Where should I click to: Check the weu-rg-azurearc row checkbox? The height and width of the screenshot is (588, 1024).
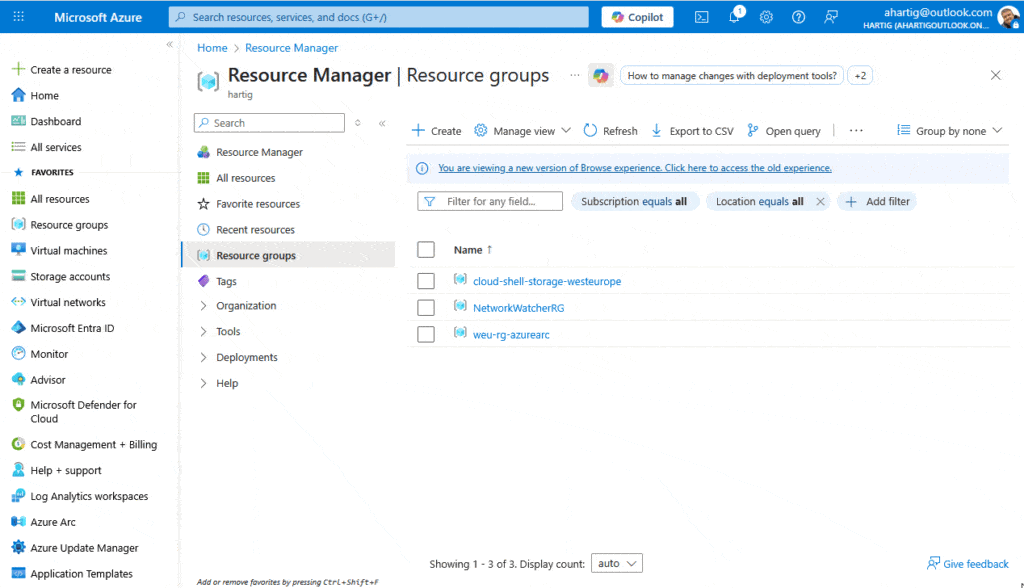coord(425,333)
